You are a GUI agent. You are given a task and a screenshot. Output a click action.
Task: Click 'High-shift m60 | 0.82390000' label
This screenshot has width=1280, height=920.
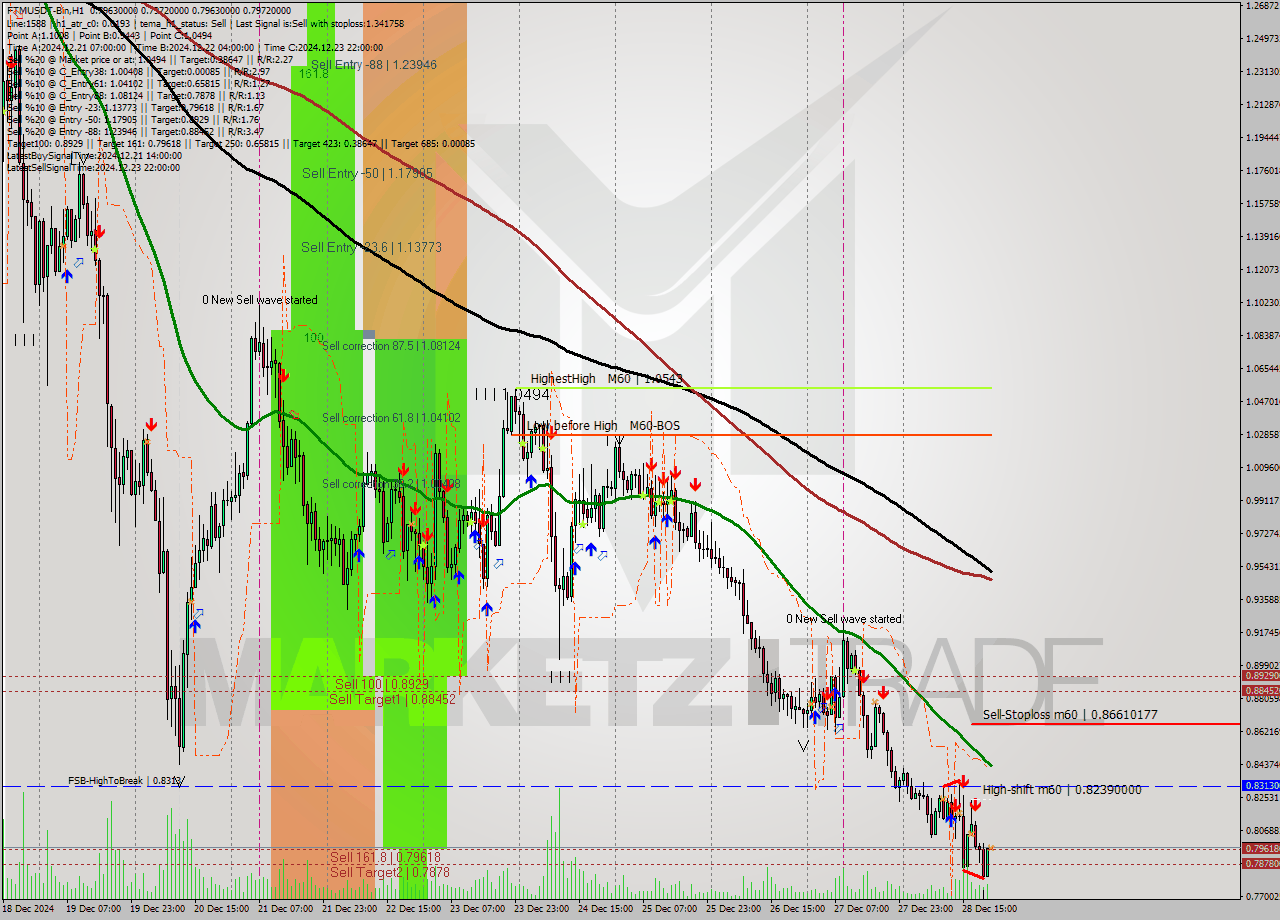(1061, 790)
